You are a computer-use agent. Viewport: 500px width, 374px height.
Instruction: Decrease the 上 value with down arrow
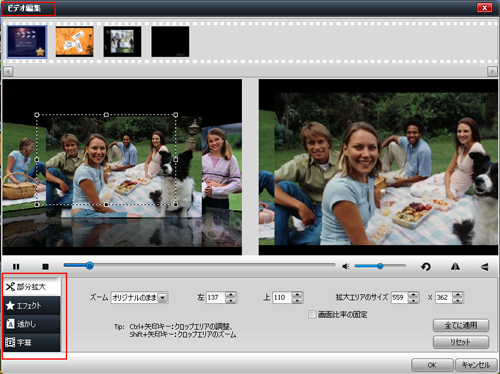pos(297,300)
